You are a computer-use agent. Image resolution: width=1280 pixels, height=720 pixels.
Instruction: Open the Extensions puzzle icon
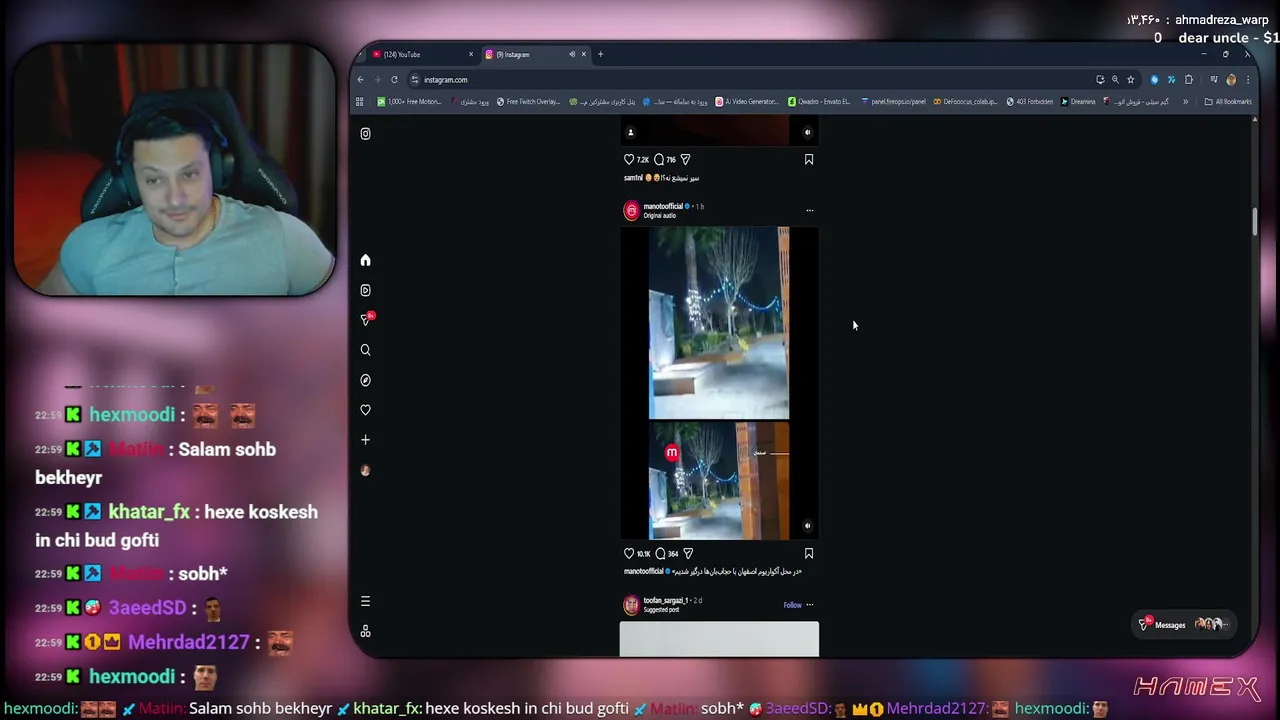(1189, 79)
